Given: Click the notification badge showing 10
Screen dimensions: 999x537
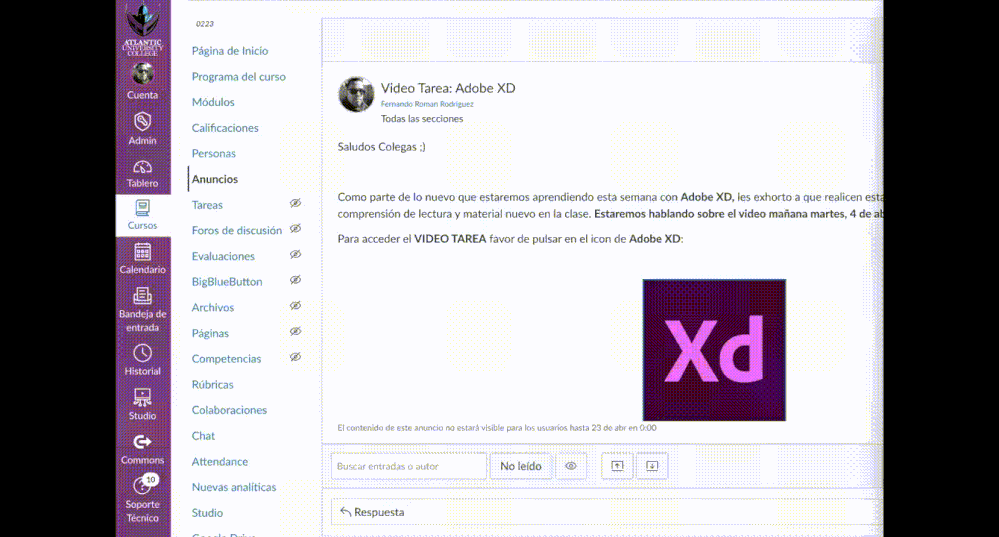Looking at the screenshot, I should click(150, 479).
